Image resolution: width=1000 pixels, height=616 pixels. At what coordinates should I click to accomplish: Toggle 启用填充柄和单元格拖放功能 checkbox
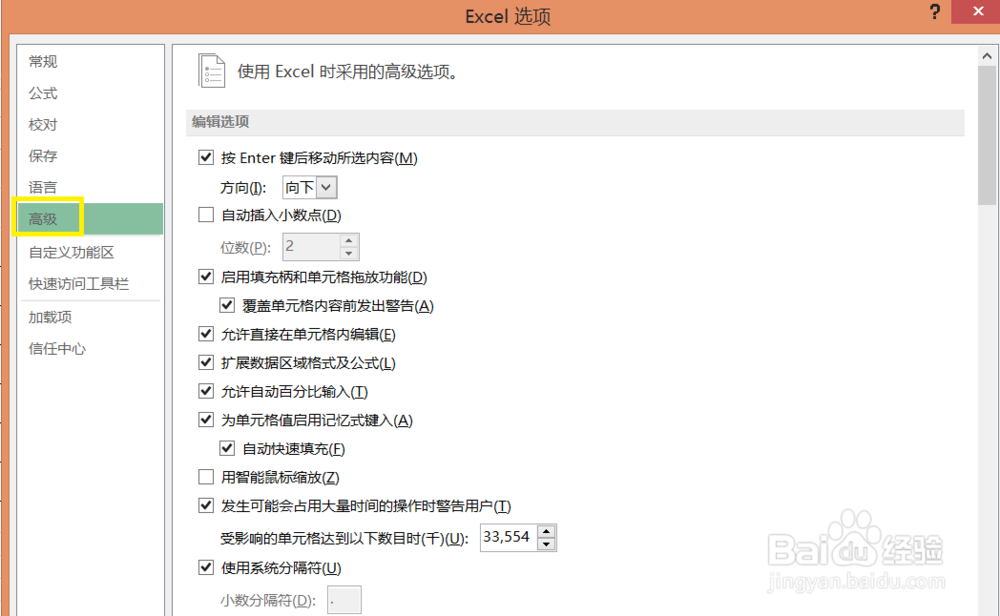[205, 276]
